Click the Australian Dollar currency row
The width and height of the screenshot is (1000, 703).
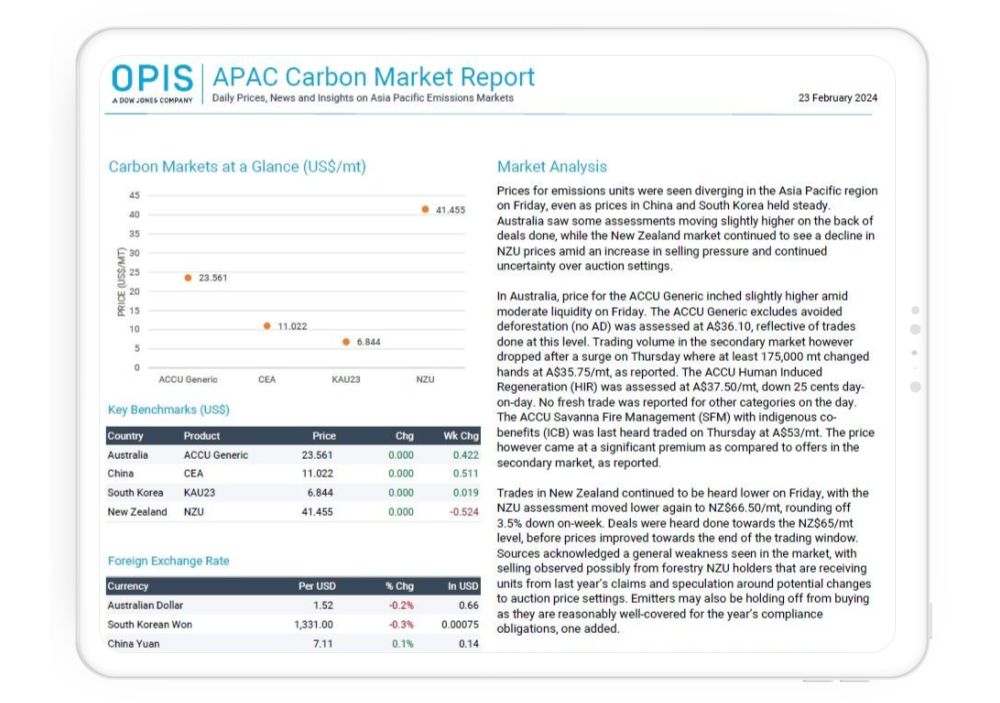(x=292, y=605)
